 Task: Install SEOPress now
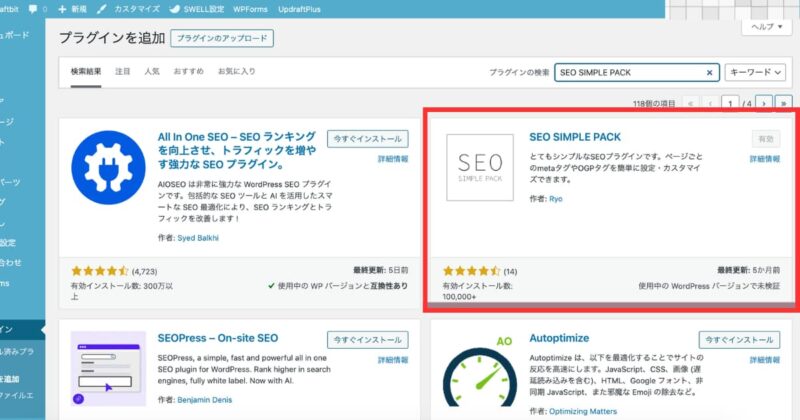tap(367, 340)
